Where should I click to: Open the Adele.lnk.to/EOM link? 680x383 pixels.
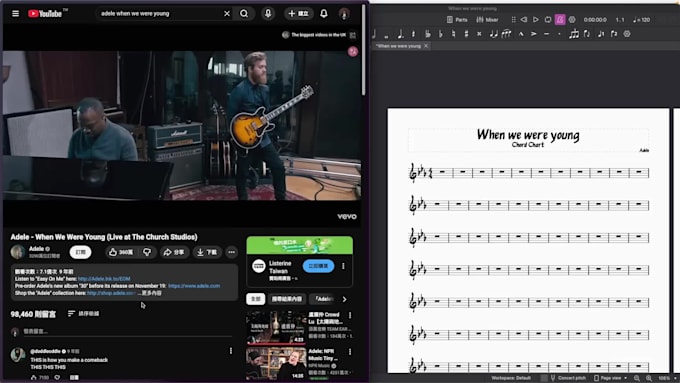point(104,279)
